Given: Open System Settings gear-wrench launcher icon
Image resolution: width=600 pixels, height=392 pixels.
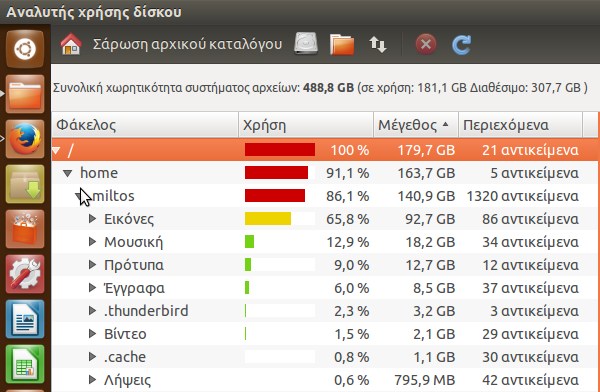Looking at the screenshot, I should pyautogui.click(x=25, y=274).
